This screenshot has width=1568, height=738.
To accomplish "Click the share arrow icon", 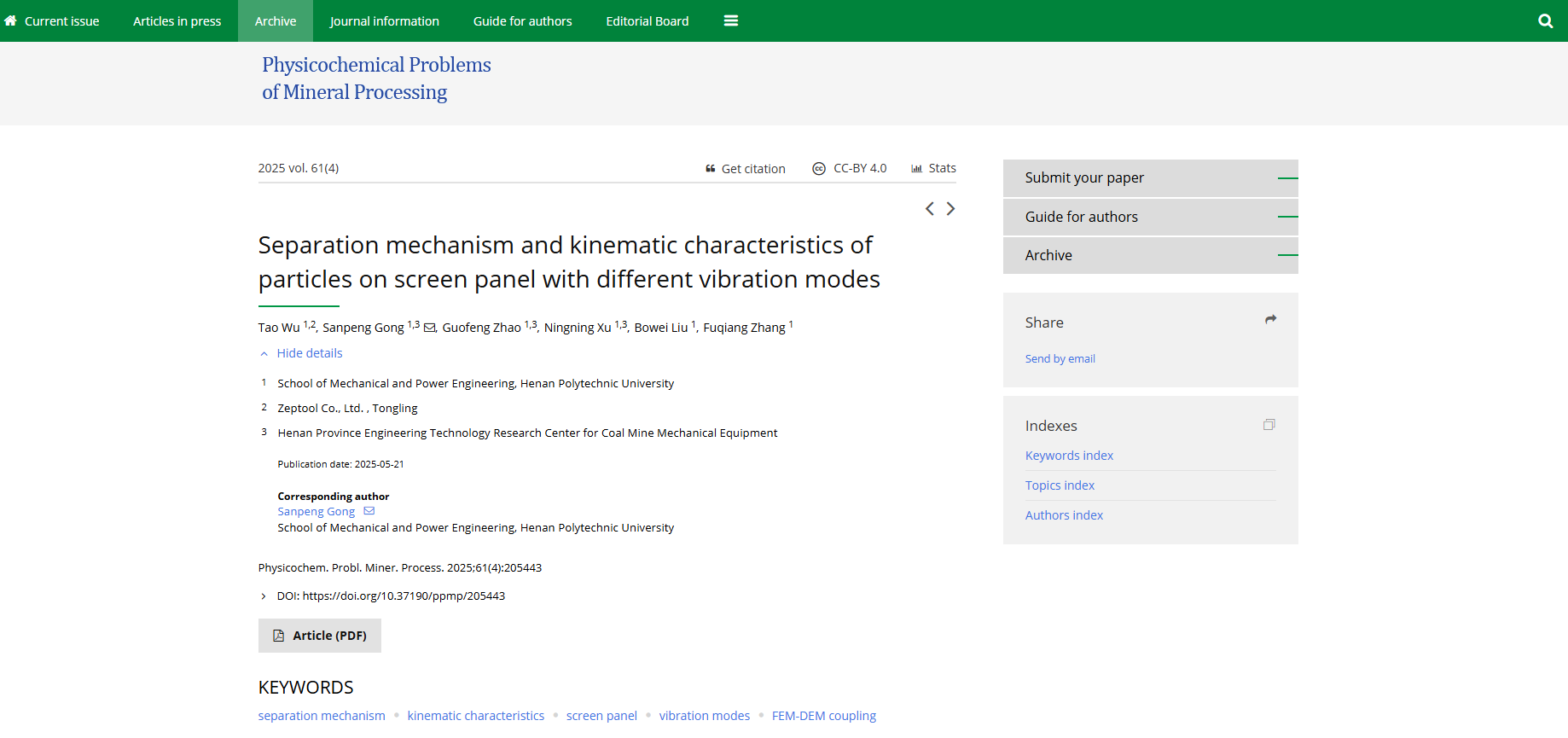I will tap(1270, 320).
